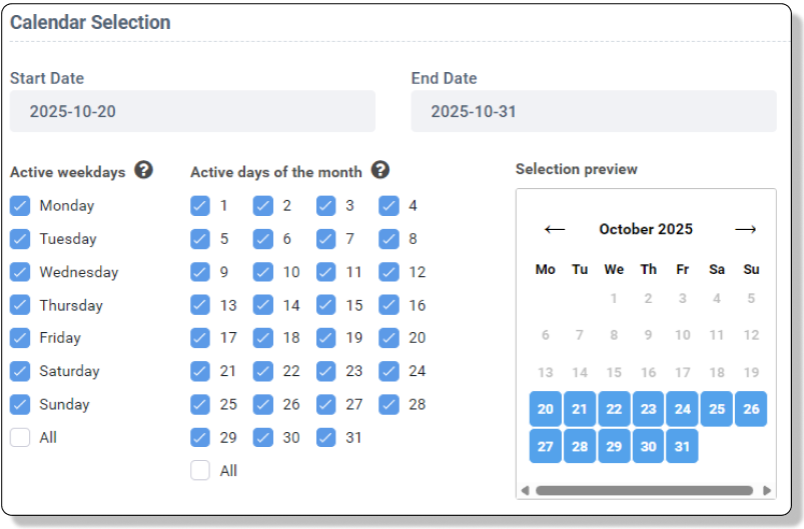Viewport: 804px width, 529px height.
Task: Open the Start Date field
Action: point(192,111)
